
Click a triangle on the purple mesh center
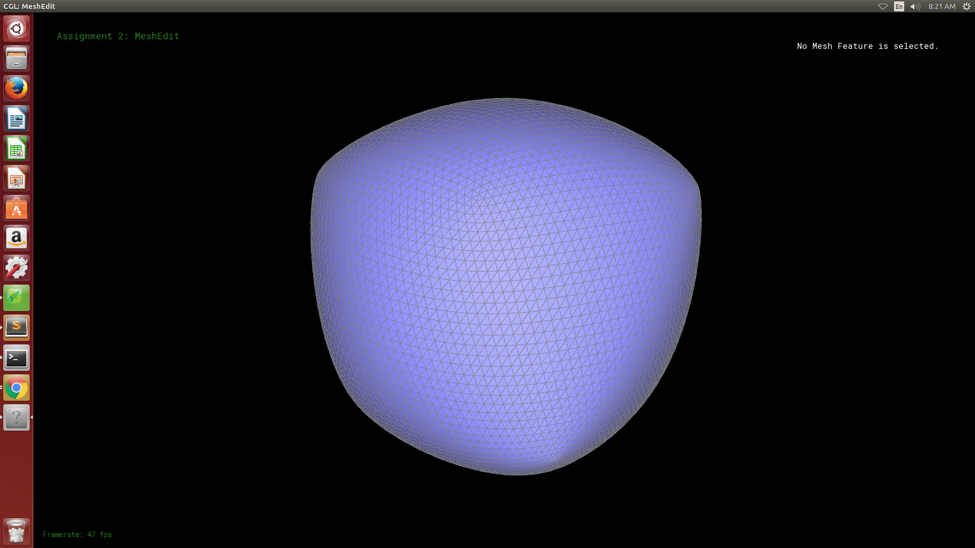pyautogui.click(x=506, y=286)
